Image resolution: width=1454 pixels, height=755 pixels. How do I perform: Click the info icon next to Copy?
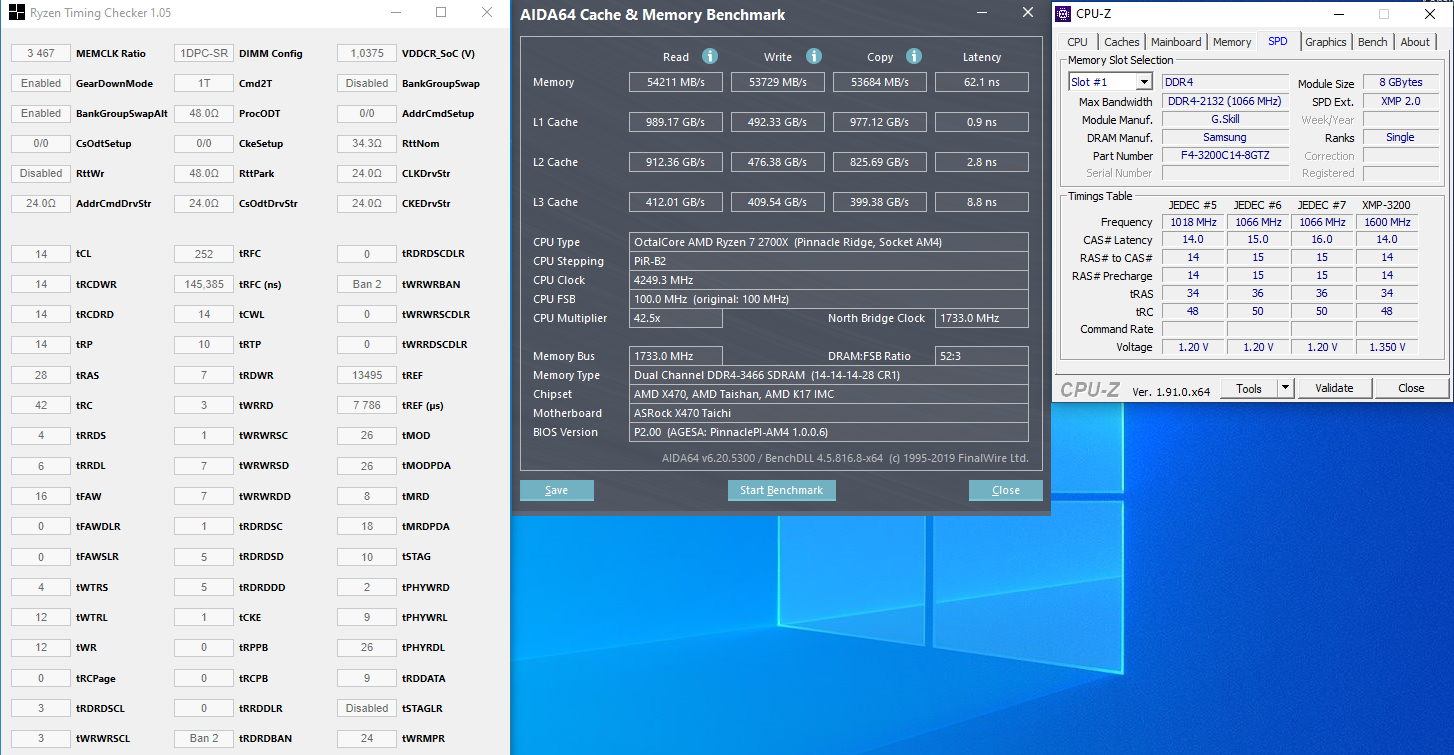914,57
